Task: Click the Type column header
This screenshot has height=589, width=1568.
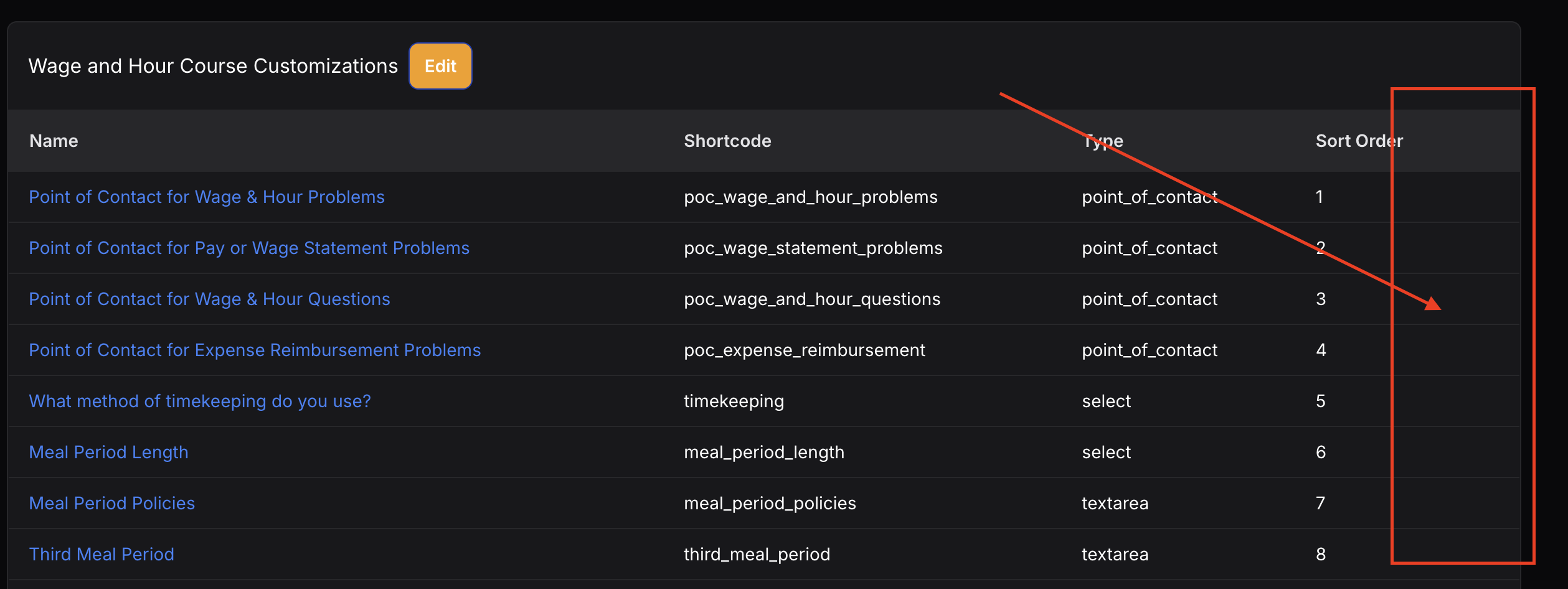Action: (x=1103, y=141)
